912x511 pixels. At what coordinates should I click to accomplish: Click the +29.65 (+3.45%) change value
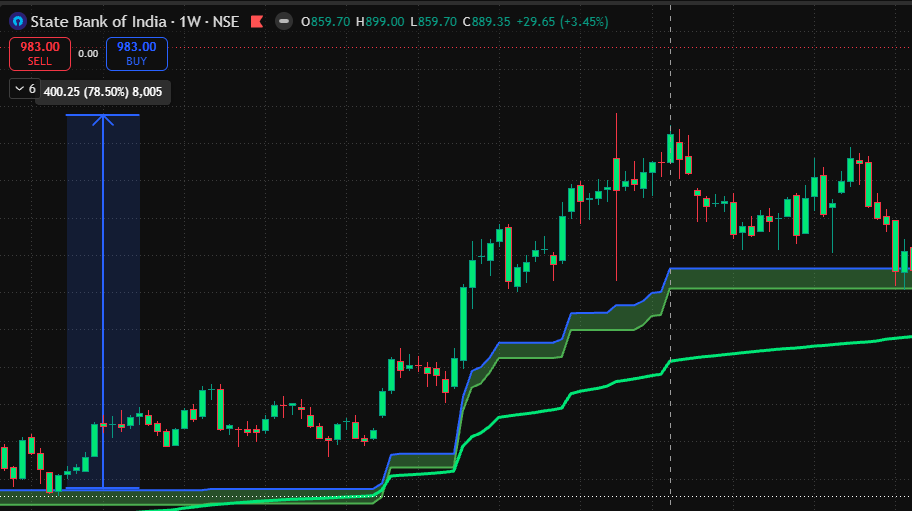[x=562, y=22]
